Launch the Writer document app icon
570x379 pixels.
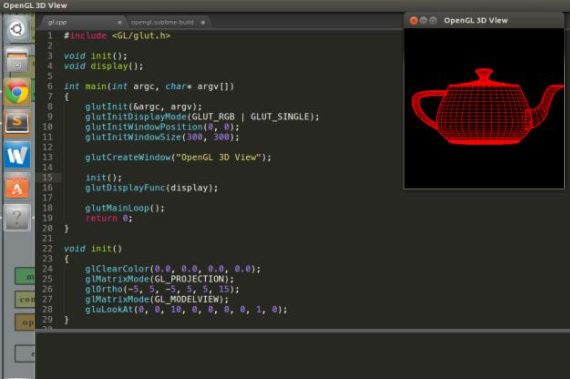point(17,155)
